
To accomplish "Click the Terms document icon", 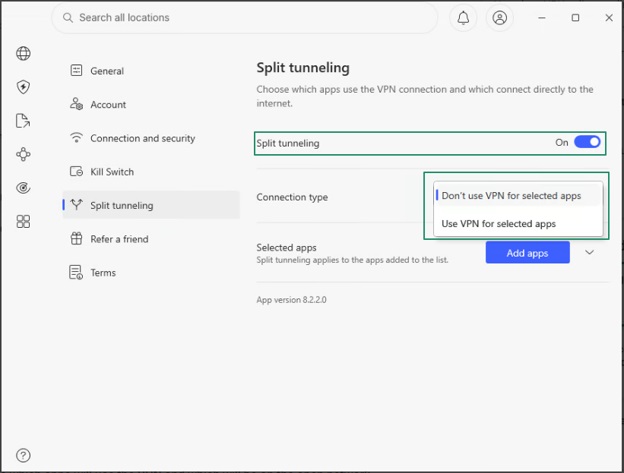I will click(x=76, y=273).
